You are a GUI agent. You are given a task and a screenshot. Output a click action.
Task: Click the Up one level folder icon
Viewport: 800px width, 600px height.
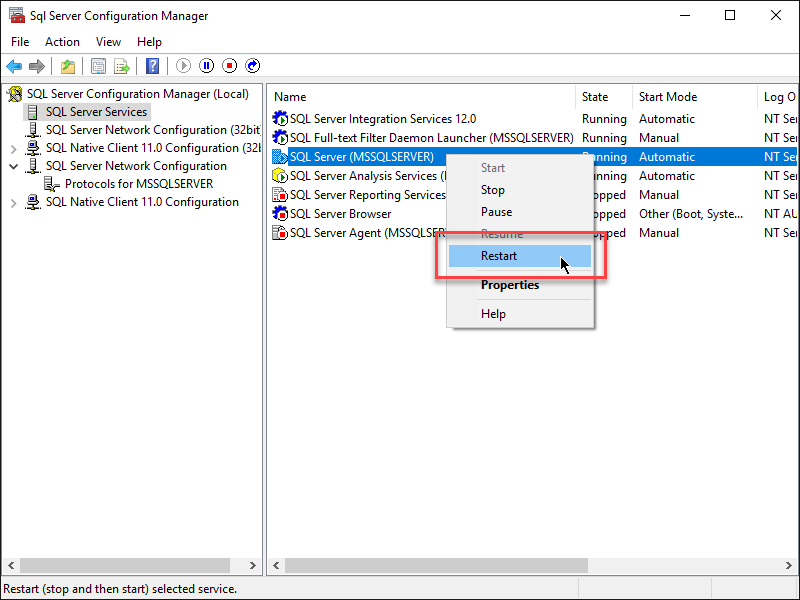pyautogui.click(x=67, y=66)
